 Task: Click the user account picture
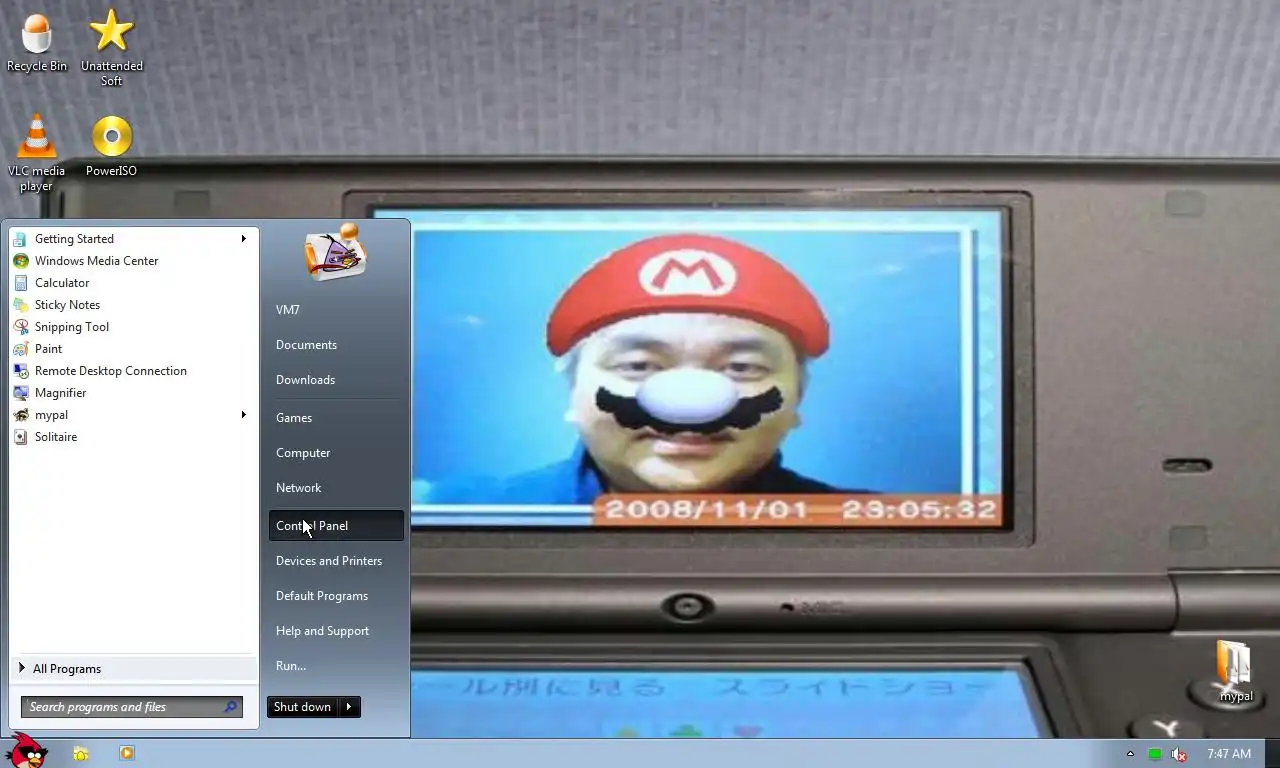coord(336,253)
